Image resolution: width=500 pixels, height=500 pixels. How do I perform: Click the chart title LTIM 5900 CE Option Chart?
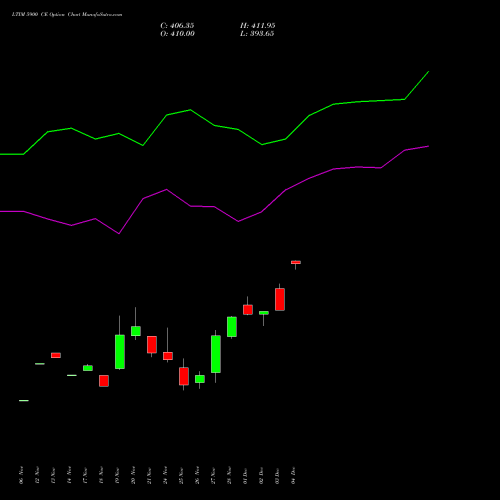[67, 15]
